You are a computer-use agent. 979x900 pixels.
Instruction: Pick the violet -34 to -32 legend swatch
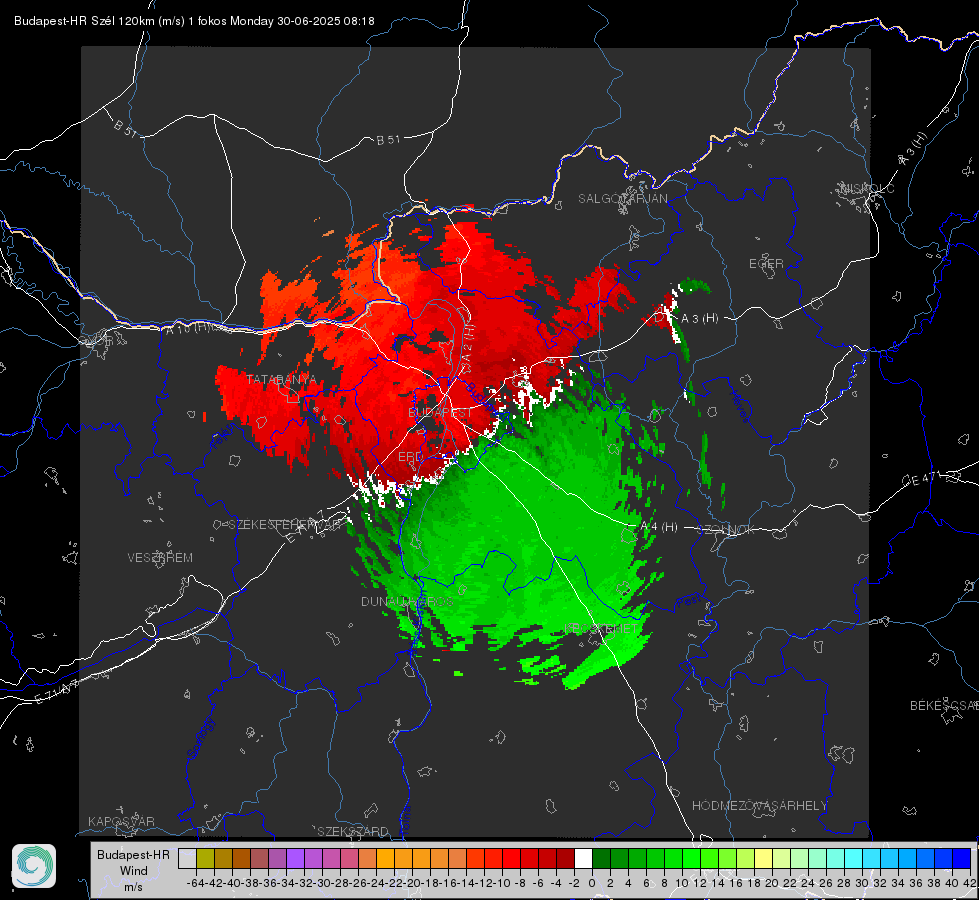(x=295, y=858)
